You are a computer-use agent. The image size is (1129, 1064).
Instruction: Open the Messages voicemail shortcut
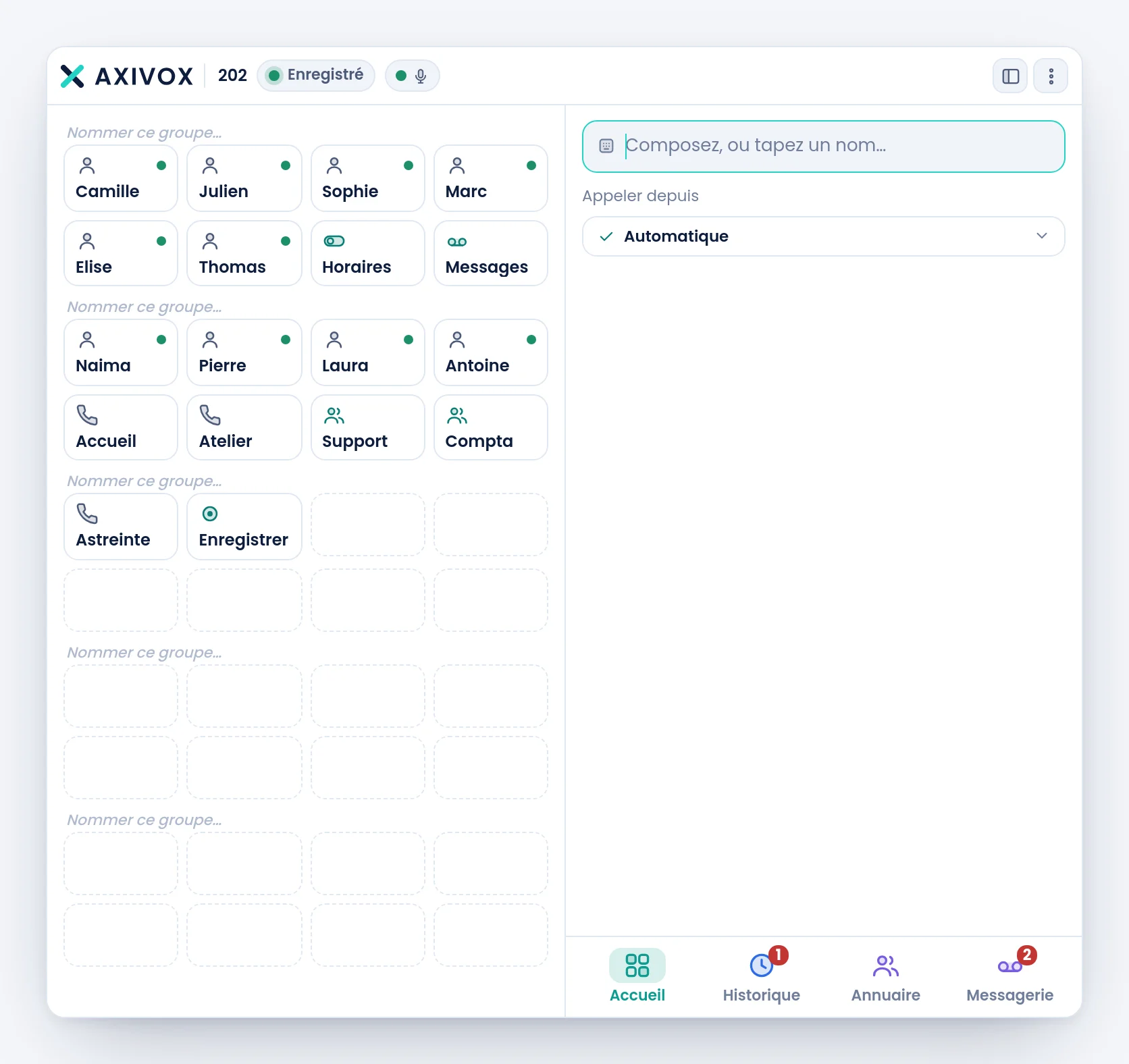pyautogui.click(x=491, y=253)
